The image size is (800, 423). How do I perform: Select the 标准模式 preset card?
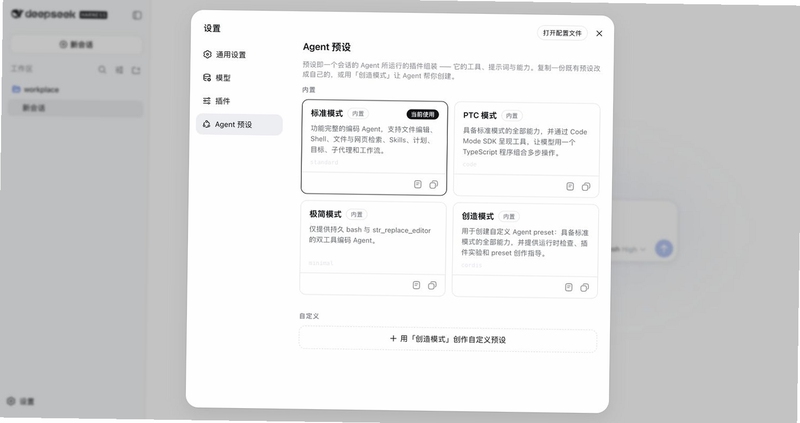click(x=374, y=148)
